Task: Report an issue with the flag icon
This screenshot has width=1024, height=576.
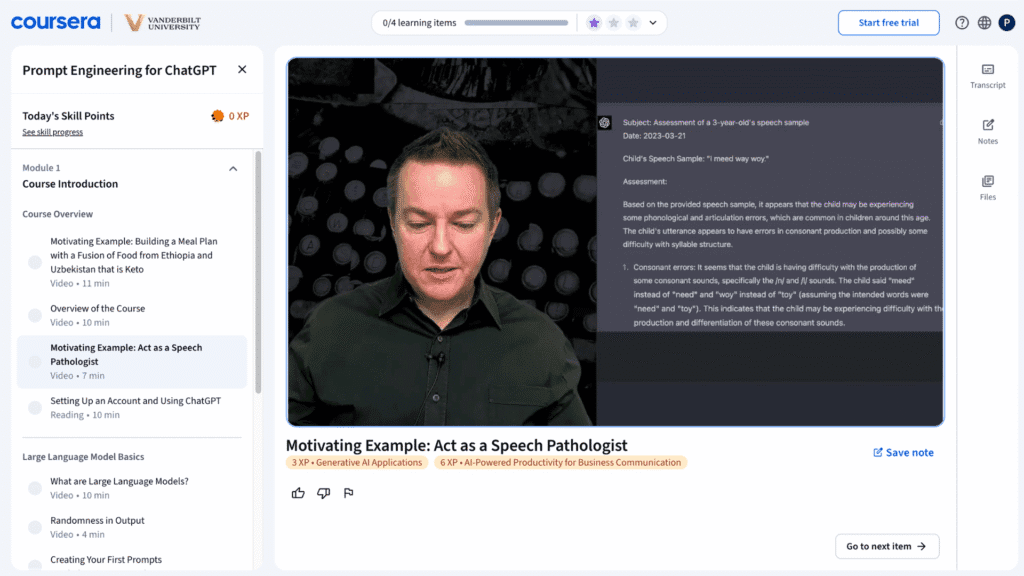Action: pyautogui.click(x=349, y=493)
